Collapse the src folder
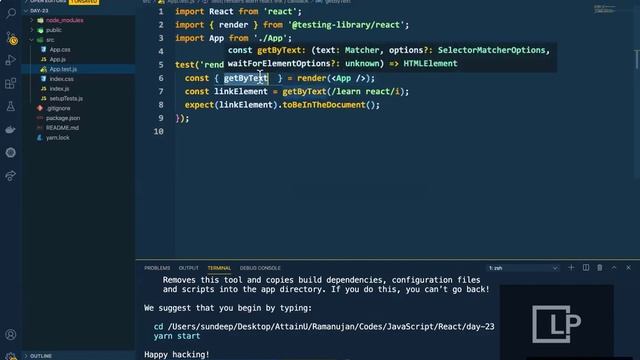The width and height of the screenshot is (640, 360). coord(32,40)
